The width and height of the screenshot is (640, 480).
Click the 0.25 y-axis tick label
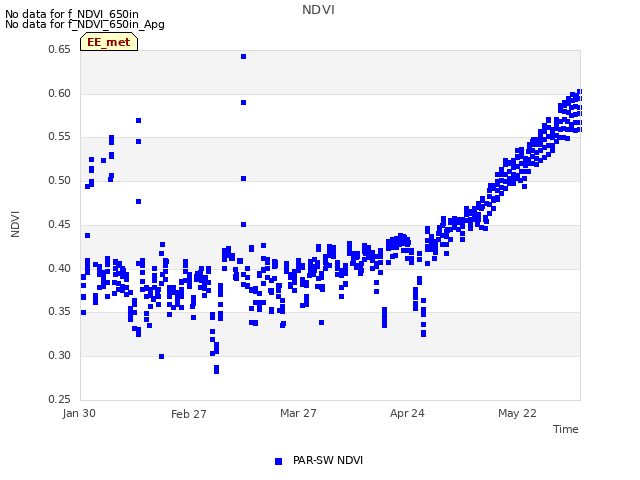[x=59, y=399]
